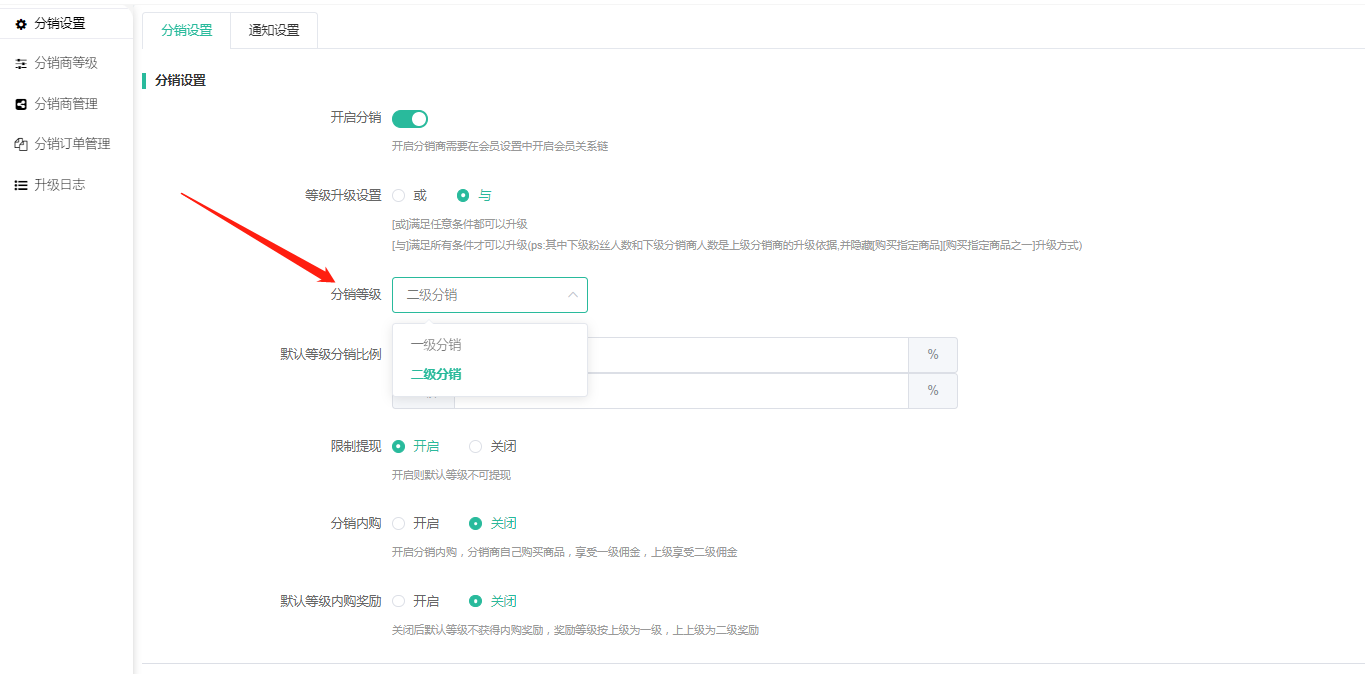Image resolution: width=1365 pixels, height=674 pixels.
Task: Go to 升级日志 in the sidebar
Action: (x=60, y=185)
